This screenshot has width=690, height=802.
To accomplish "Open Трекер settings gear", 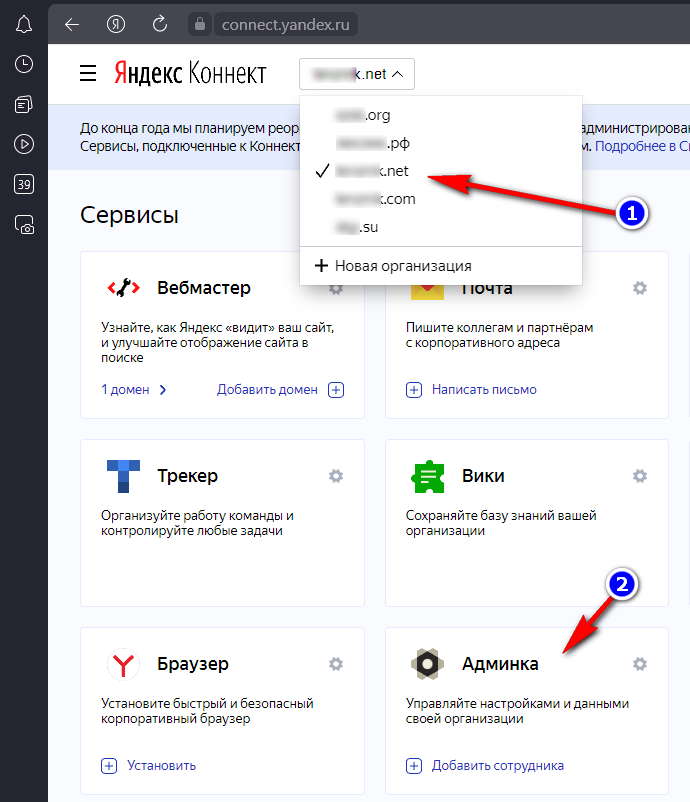I will [336, 476].
